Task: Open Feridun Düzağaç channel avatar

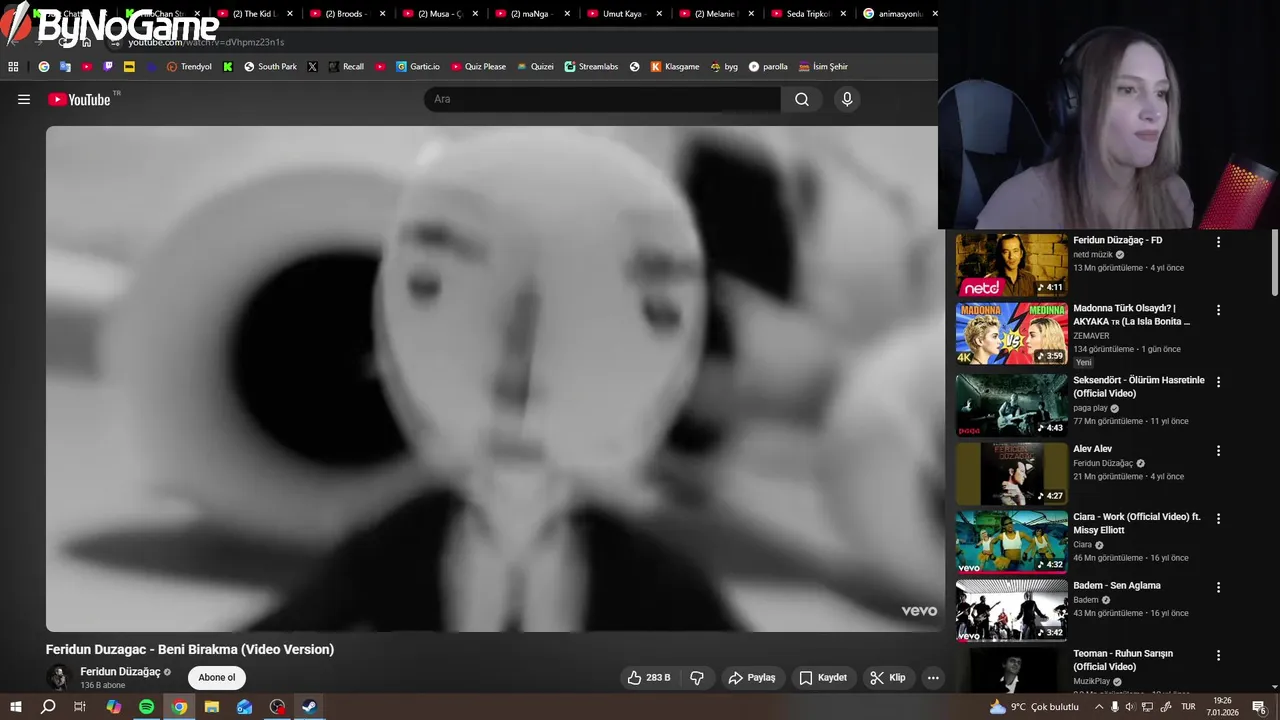Action: click(x=59, y=677)
